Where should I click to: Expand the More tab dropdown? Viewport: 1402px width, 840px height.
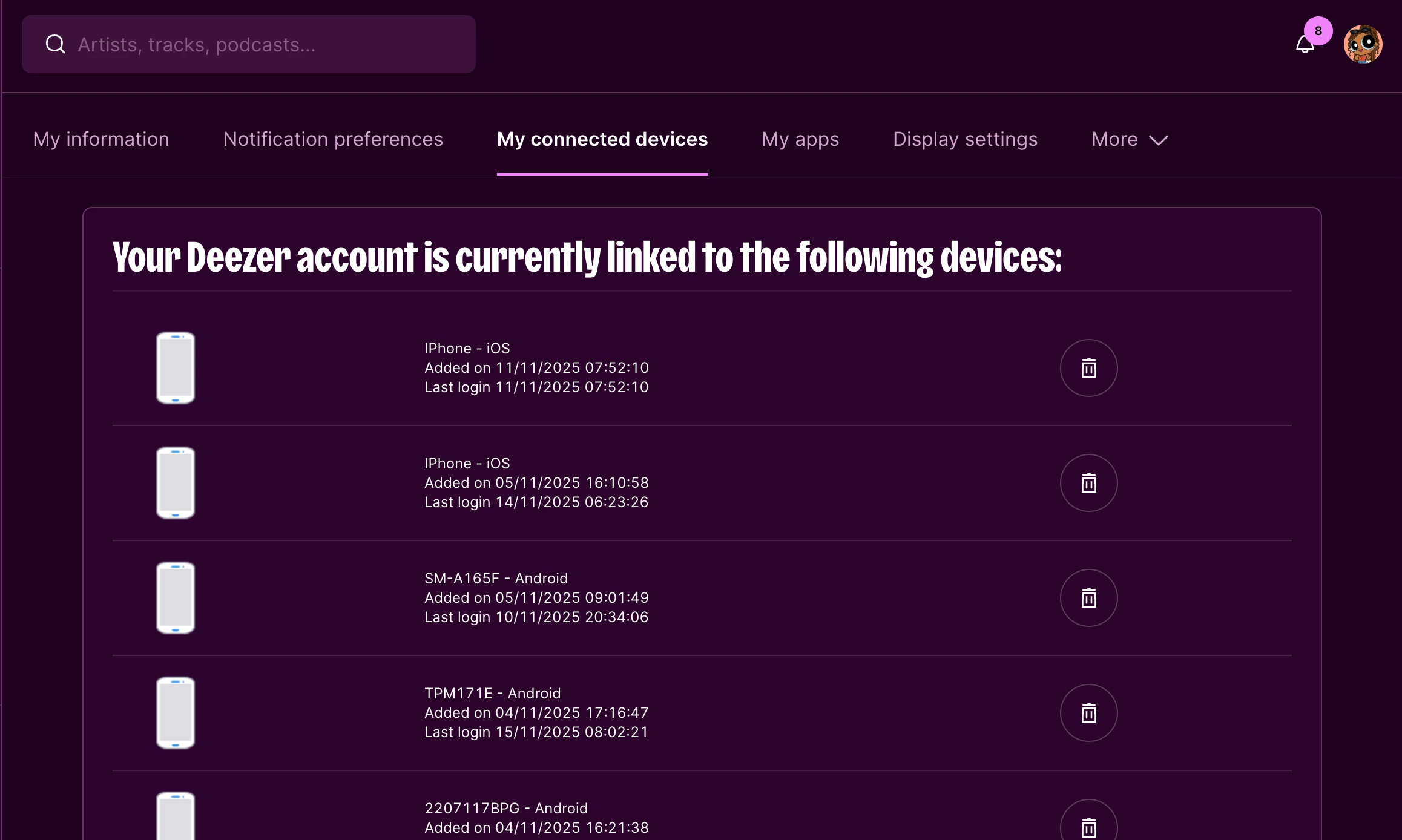[1130, 140]
